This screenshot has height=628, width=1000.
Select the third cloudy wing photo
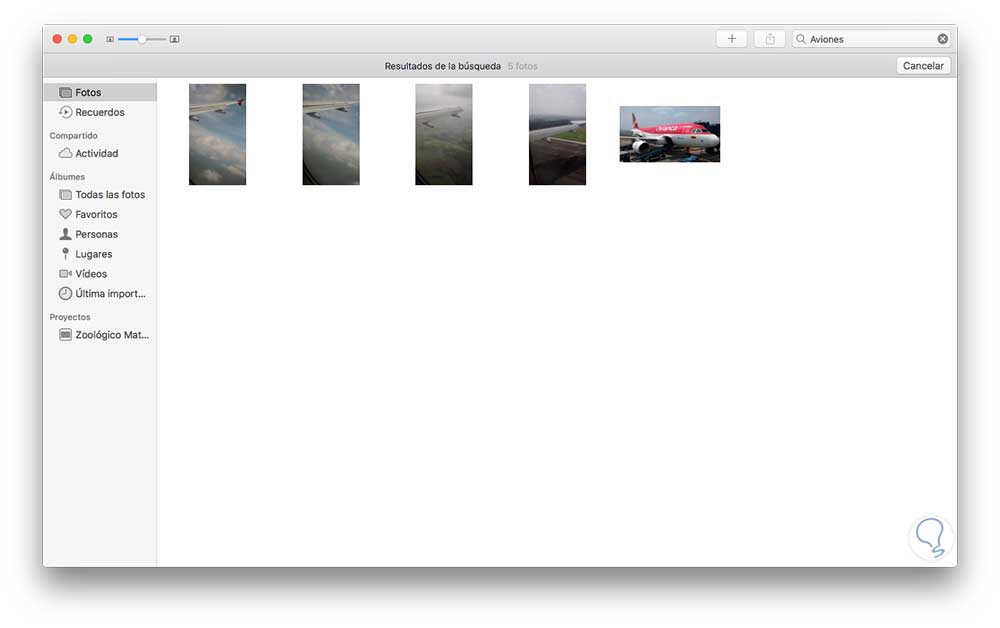[444, 135]
